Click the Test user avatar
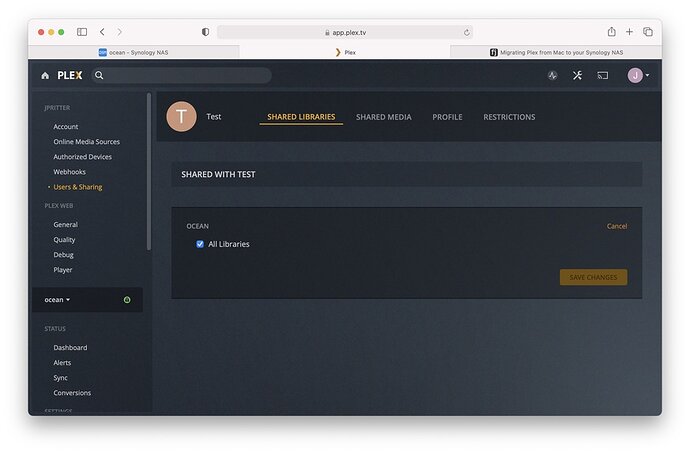Viewport: 690px width, 452px height. pos(181,117)
